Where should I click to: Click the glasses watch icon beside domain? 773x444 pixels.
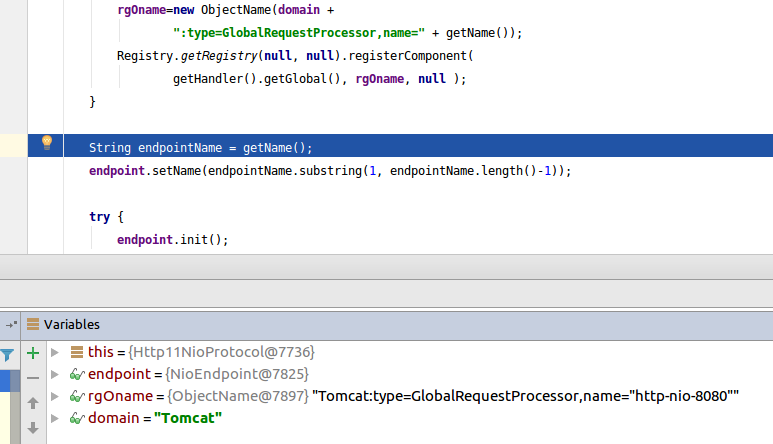click(77, 418)
